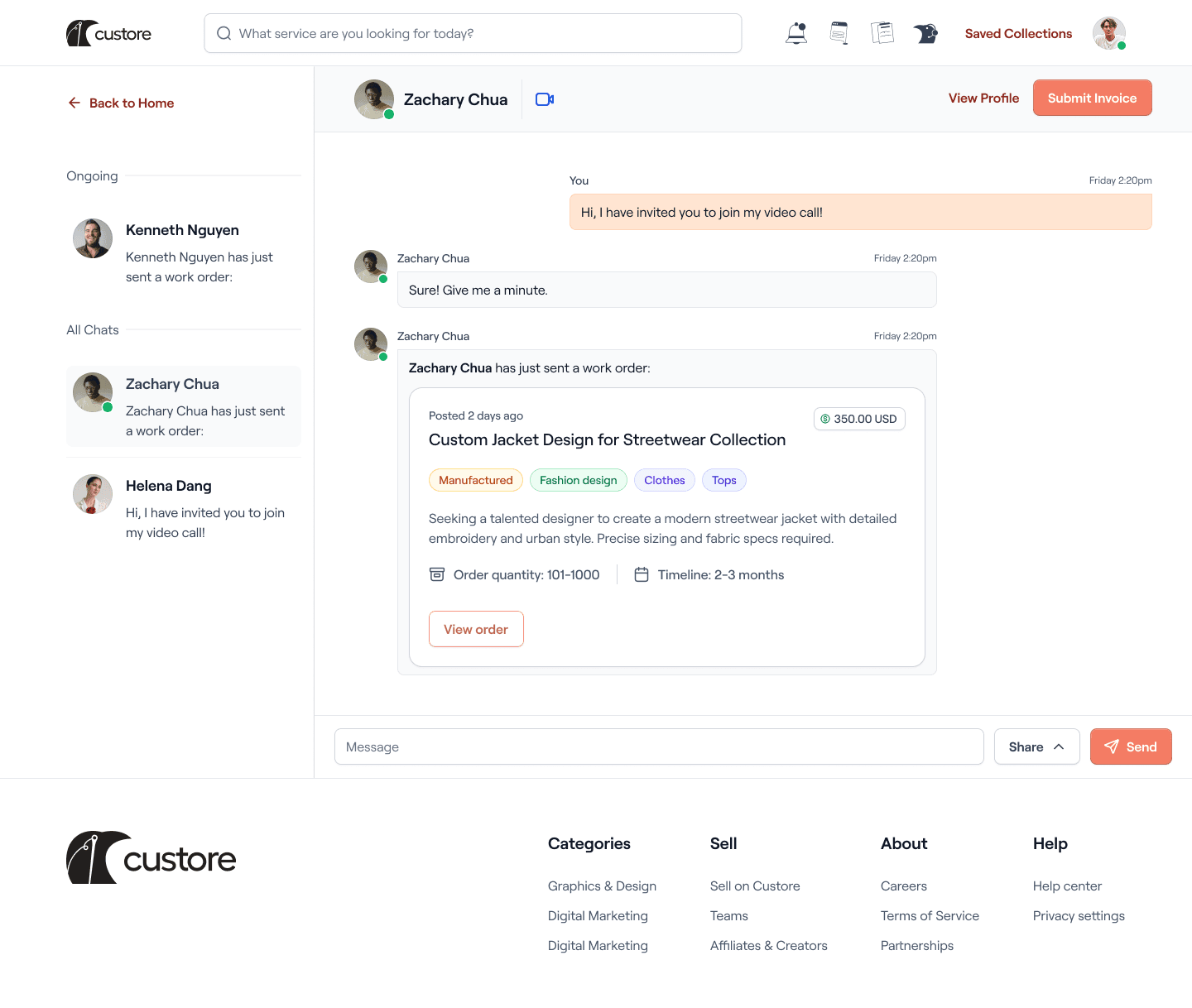Open the penguin customer support icon
The width and height of the screenshot is (1192, 1008).
(926, 33)
